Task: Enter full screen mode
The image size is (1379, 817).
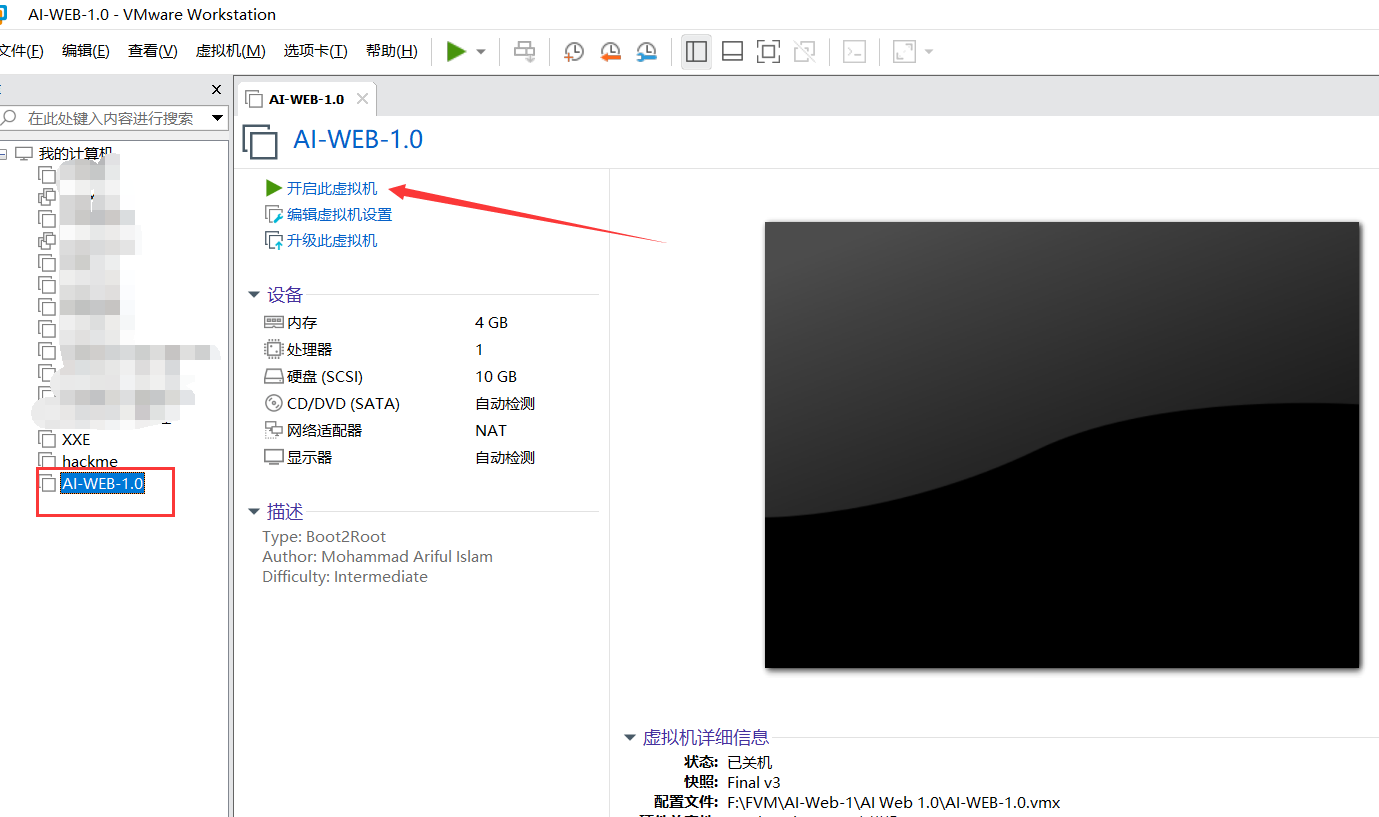Action: click(768, 51)
